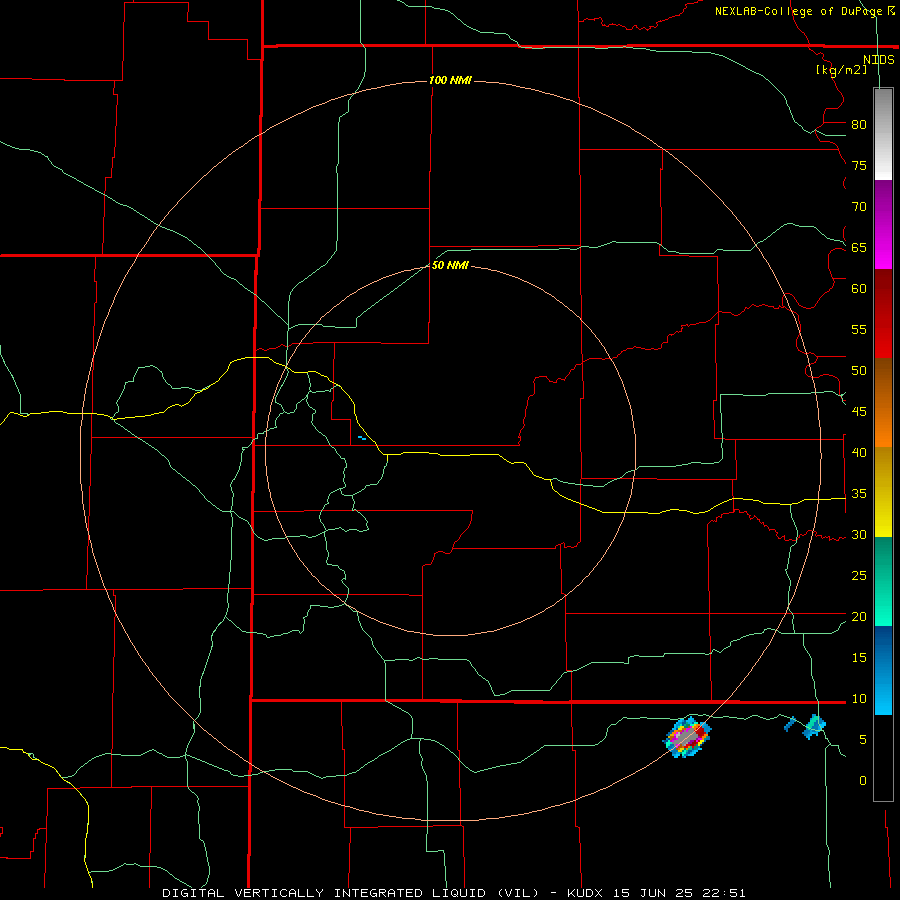Click the '70' scale value
Screen dimensions: 900x900
coord(859,207)
